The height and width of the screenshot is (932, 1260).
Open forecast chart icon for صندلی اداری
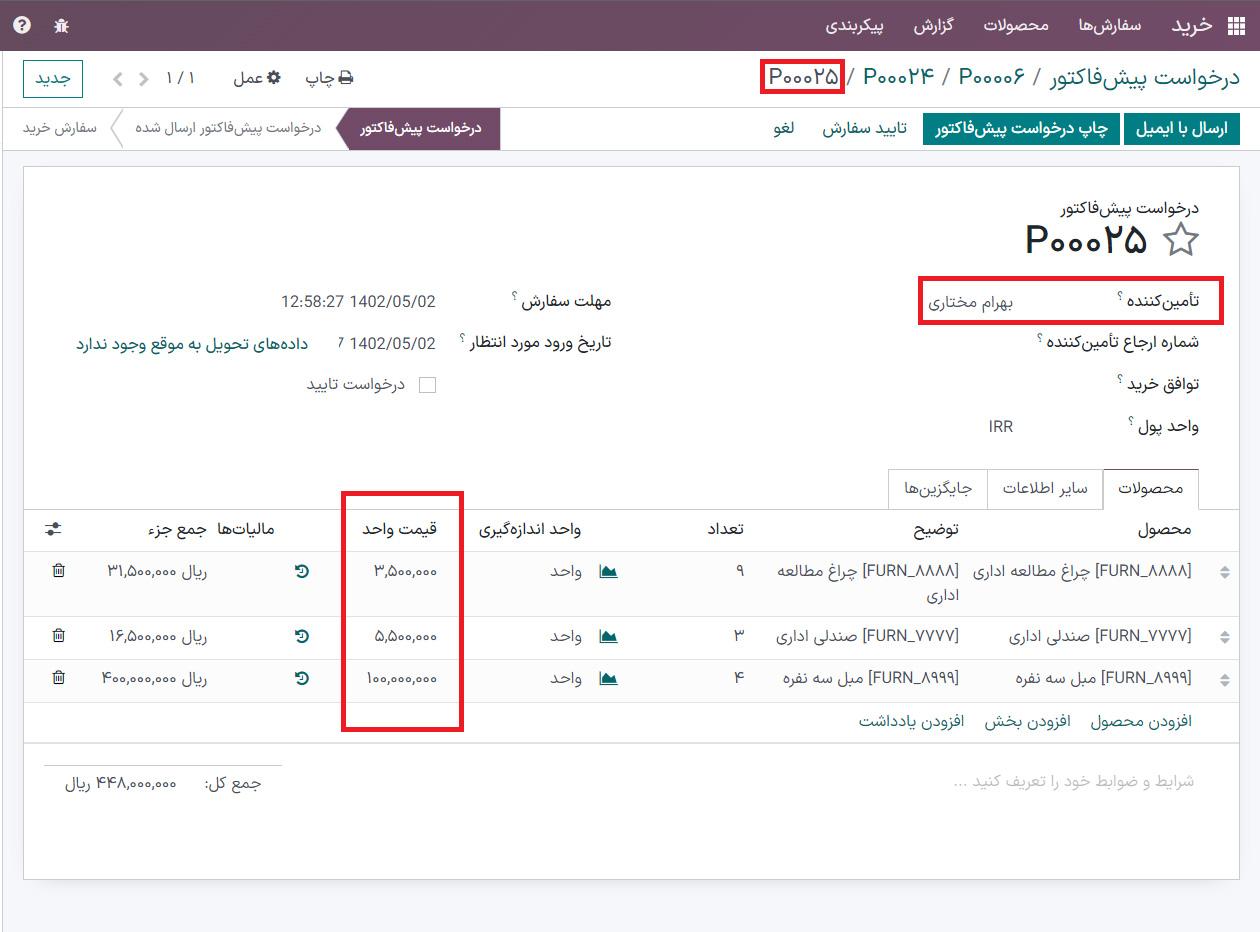tap(608, 636)
